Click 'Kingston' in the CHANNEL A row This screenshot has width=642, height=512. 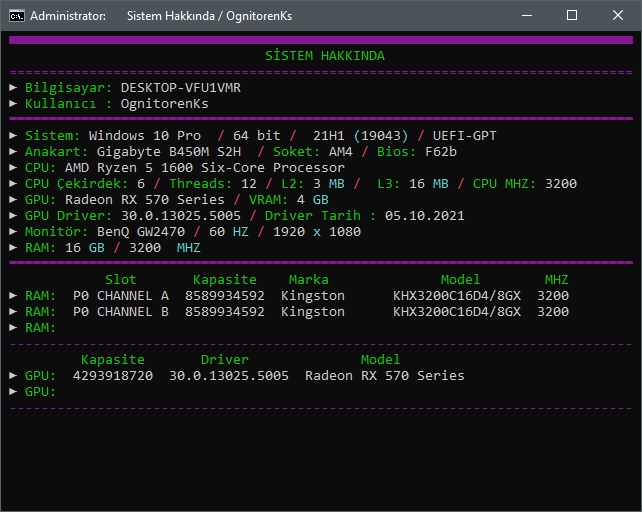point(313,295)
